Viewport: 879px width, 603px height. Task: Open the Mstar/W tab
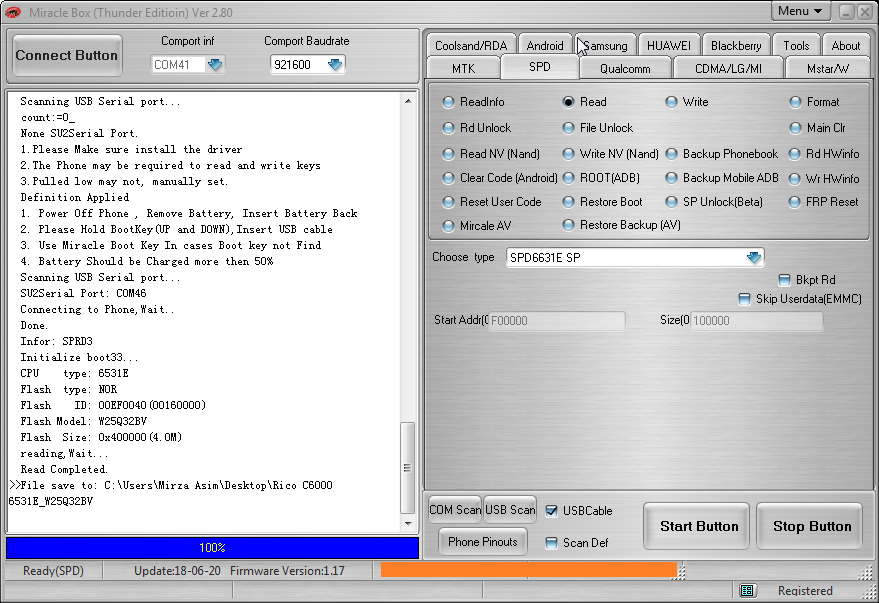tap(828, 68)
